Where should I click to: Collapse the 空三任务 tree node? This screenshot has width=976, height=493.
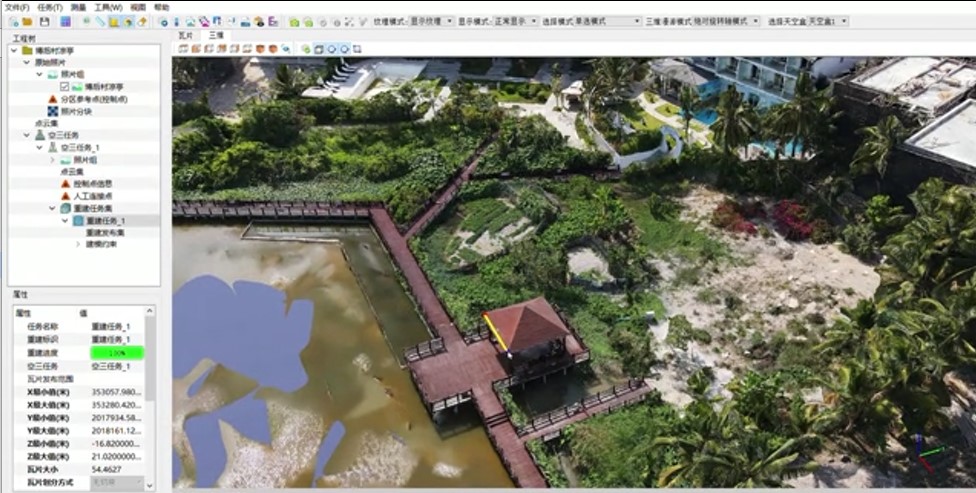(x=27, y=135)
